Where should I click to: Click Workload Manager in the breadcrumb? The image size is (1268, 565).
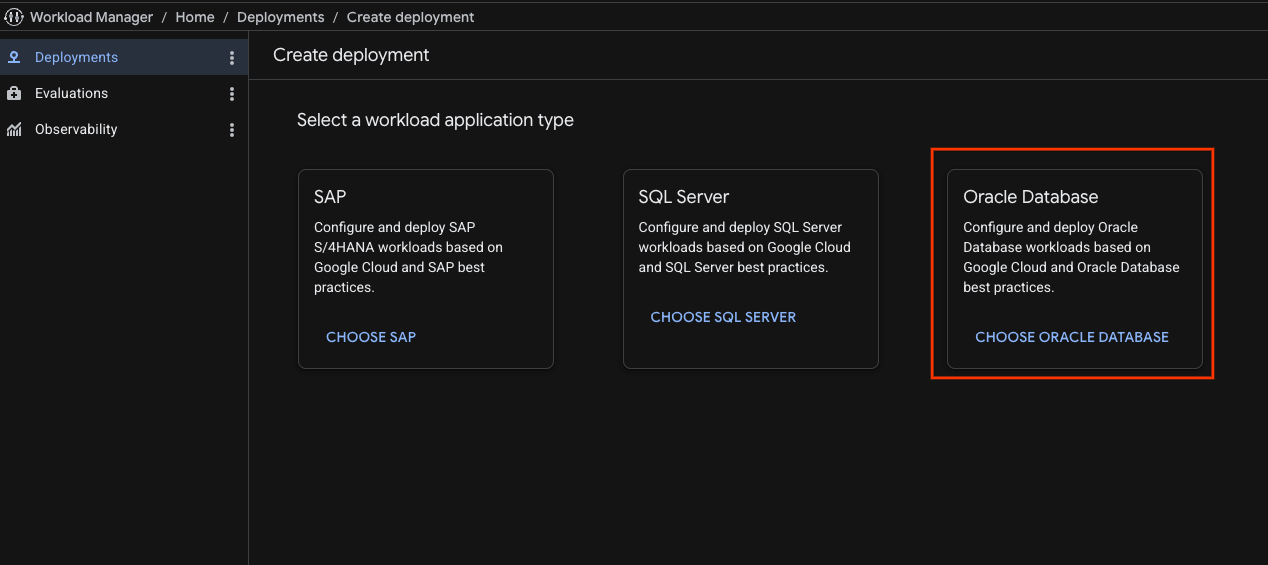point(91,17)
